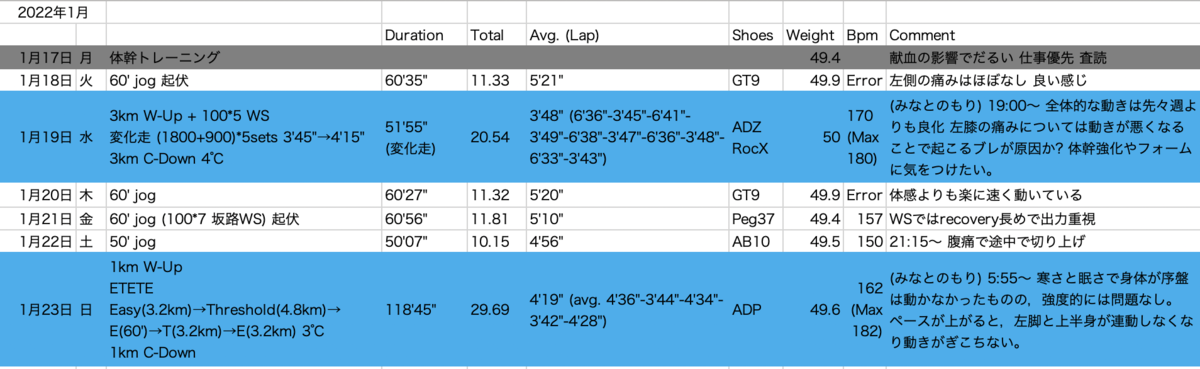Click the 118'45" duration cell
This screenshot has width=1200, height=369.
(x=424, y=310)
